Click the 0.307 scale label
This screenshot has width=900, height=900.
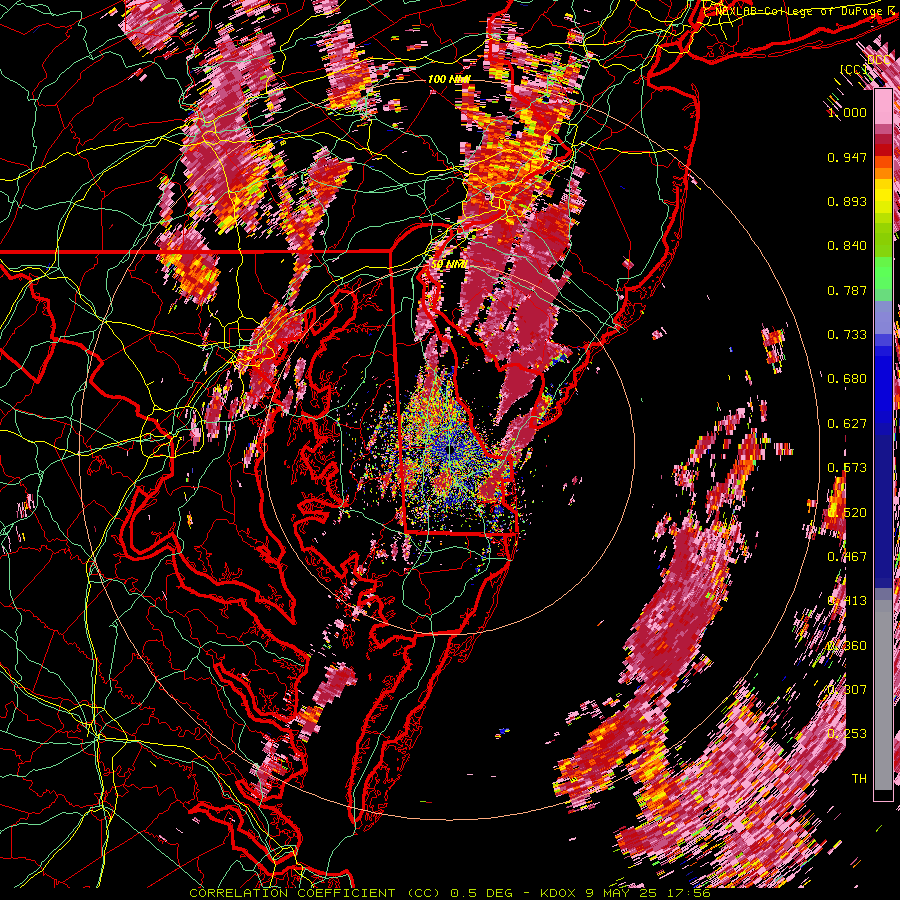click(x=847, y=689)
